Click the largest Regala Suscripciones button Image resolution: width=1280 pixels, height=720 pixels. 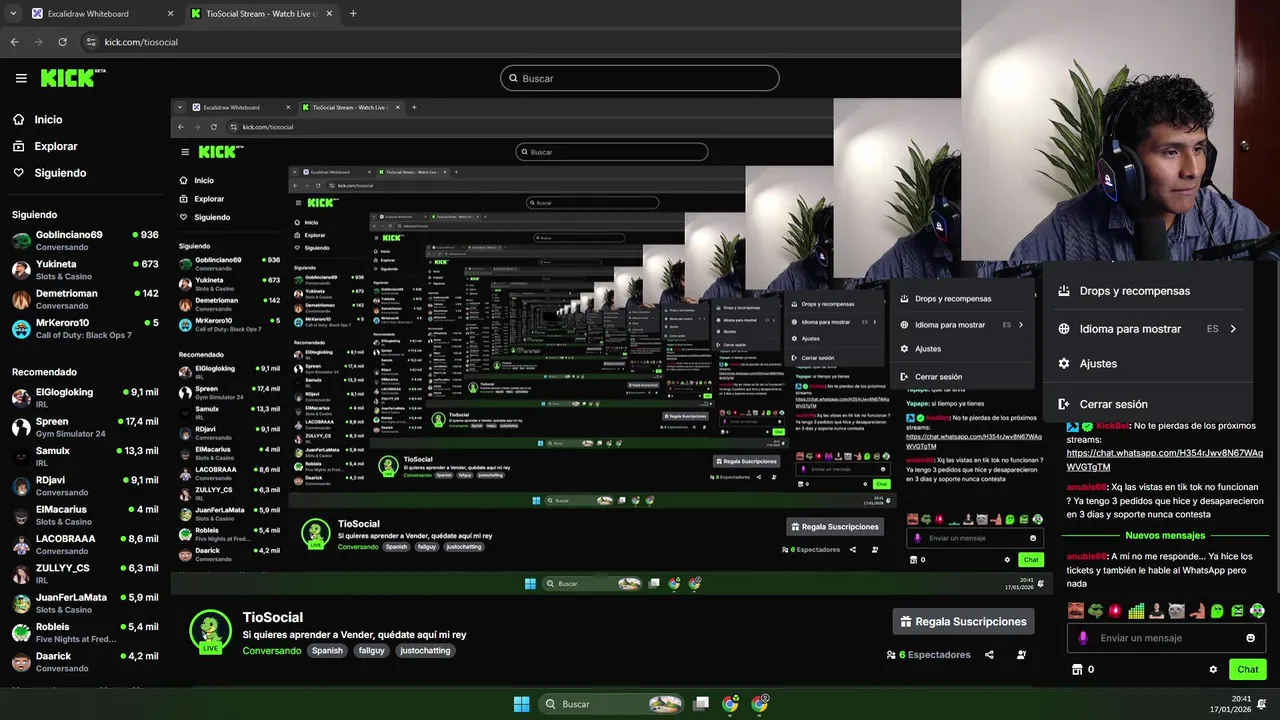(963, 621)
